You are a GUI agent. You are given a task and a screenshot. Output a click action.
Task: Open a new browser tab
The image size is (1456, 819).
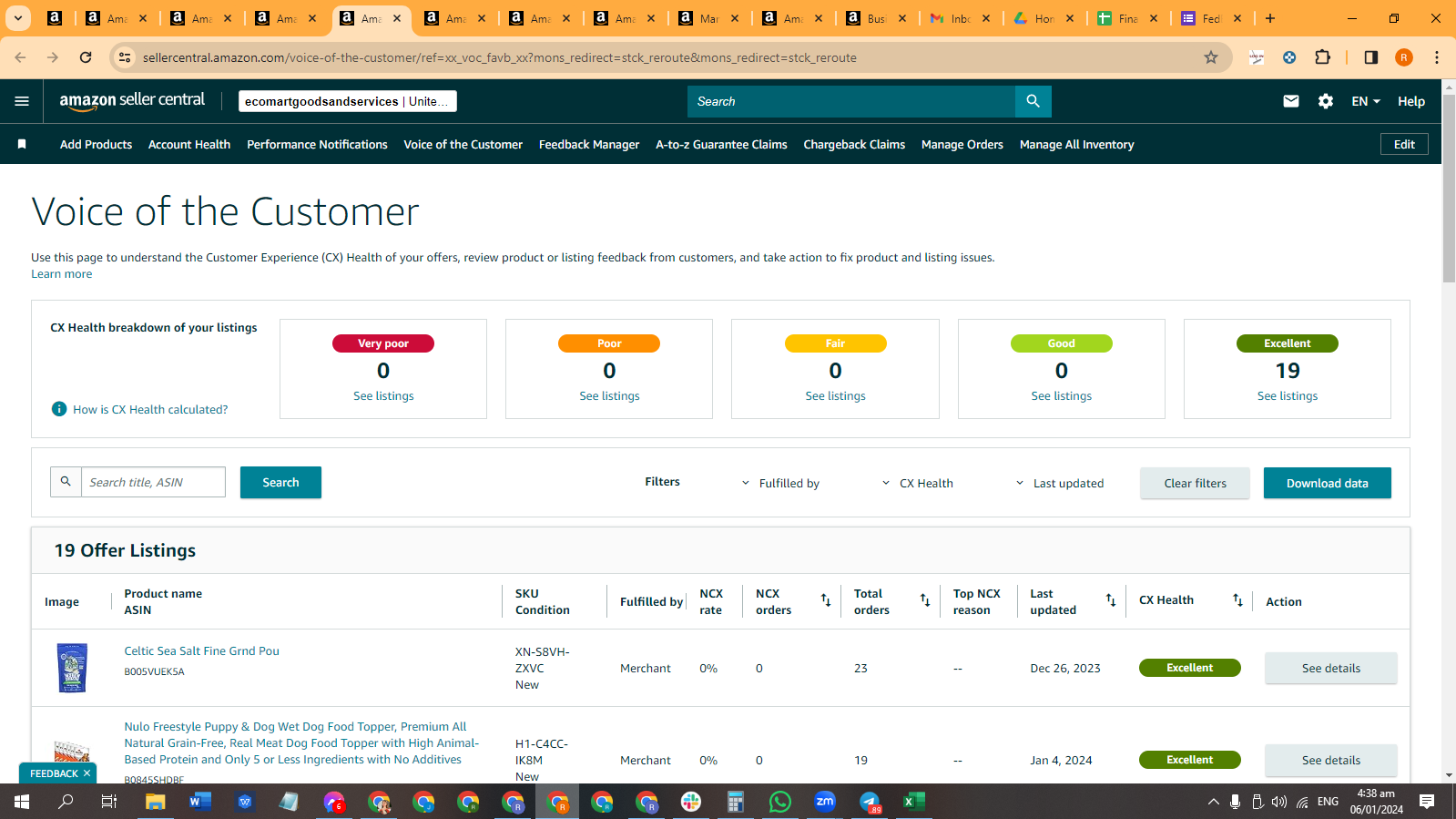point(1270,18)
